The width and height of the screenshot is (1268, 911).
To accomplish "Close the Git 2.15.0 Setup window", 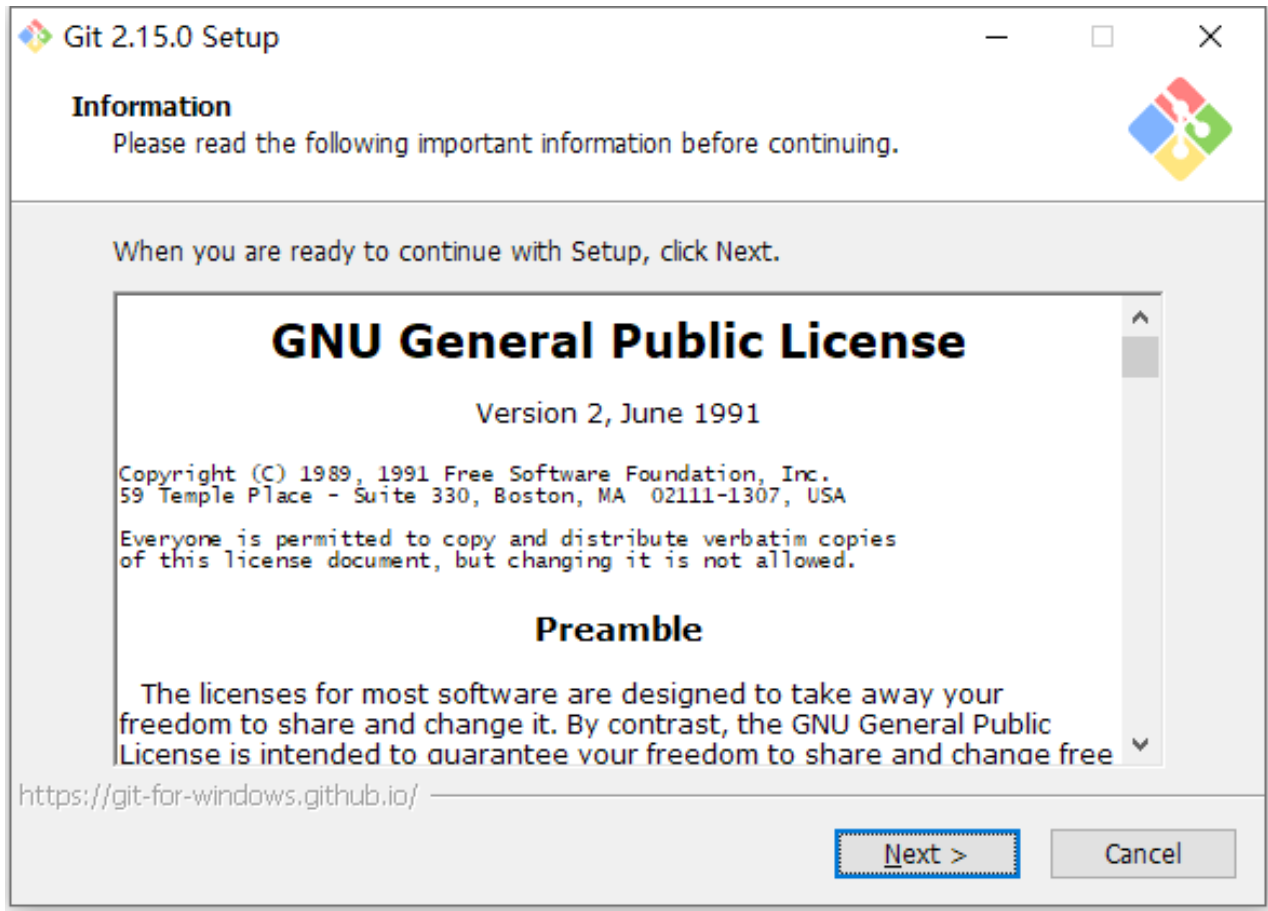I will pos(1210,38).
